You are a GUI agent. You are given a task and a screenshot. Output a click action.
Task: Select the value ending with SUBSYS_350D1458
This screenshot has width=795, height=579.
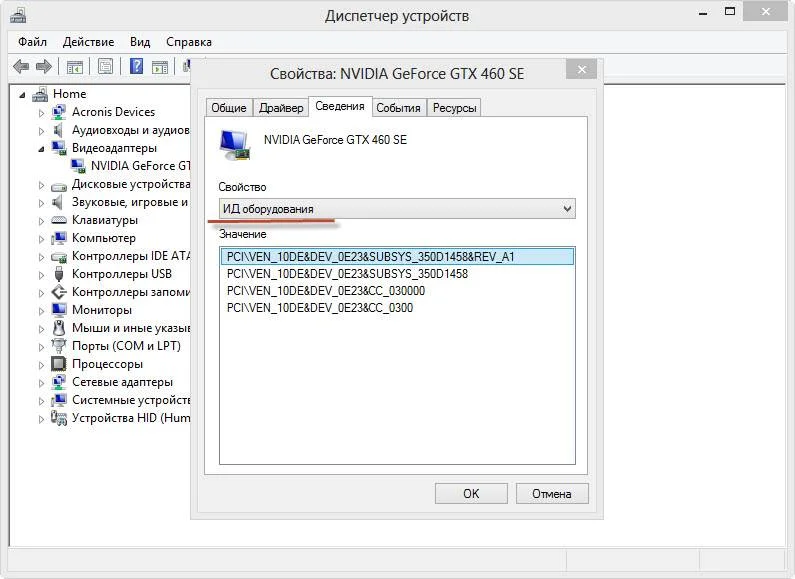click(x=397, y=274)
